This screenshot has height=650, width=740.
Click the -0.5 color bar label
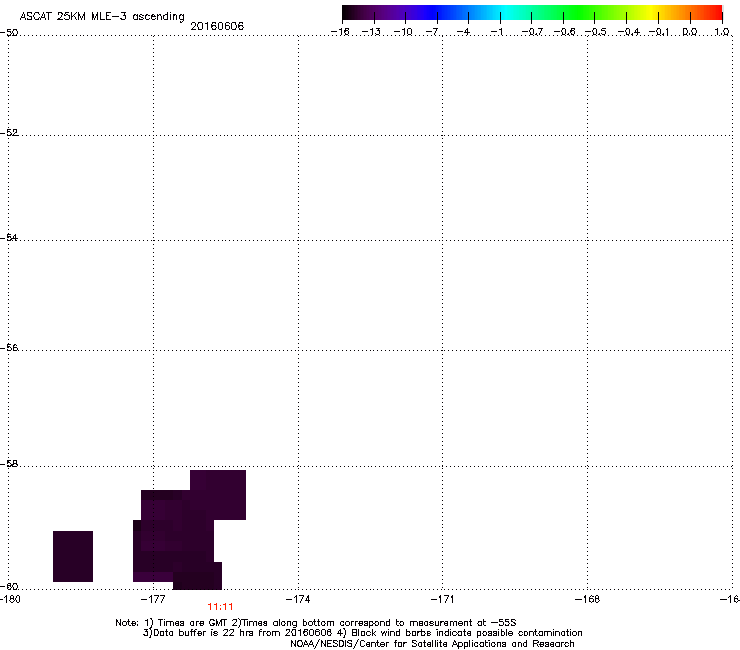click(595, 32)
